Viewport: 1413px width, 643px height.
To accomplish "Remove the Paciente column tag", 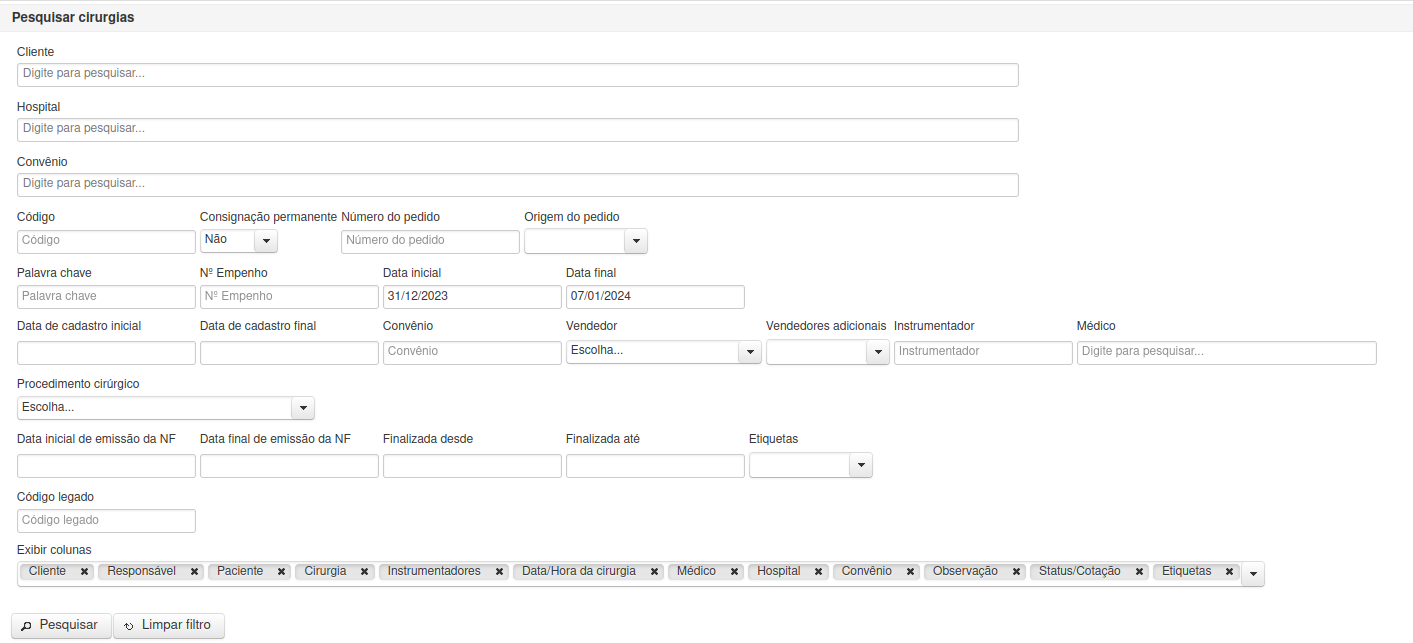I will point(282,572).
